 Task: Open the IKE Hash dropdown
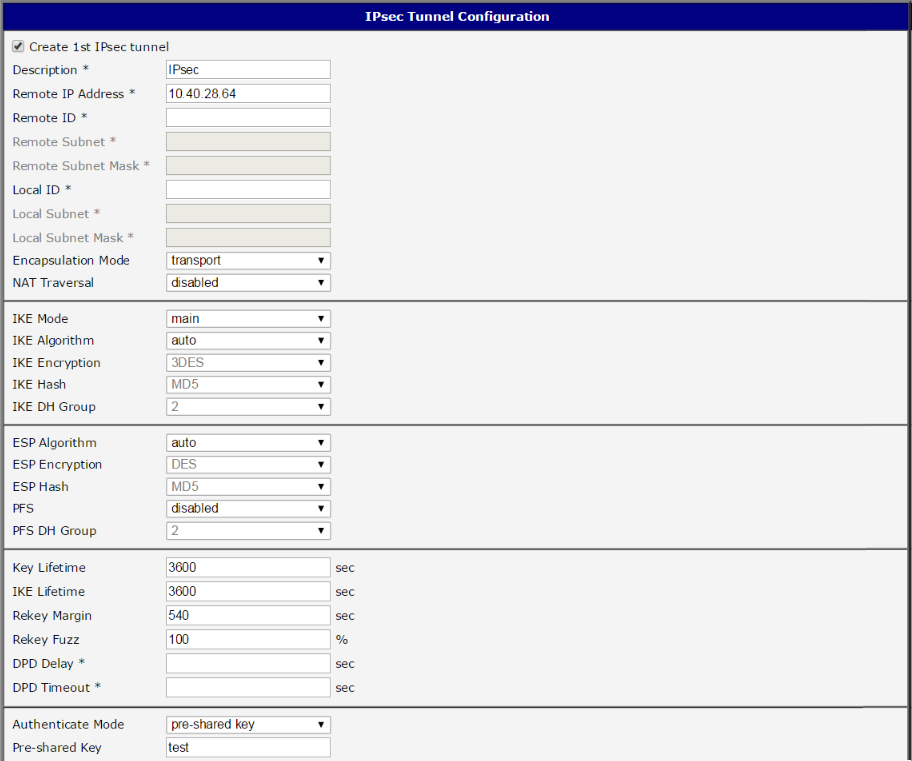coord(248,385)
